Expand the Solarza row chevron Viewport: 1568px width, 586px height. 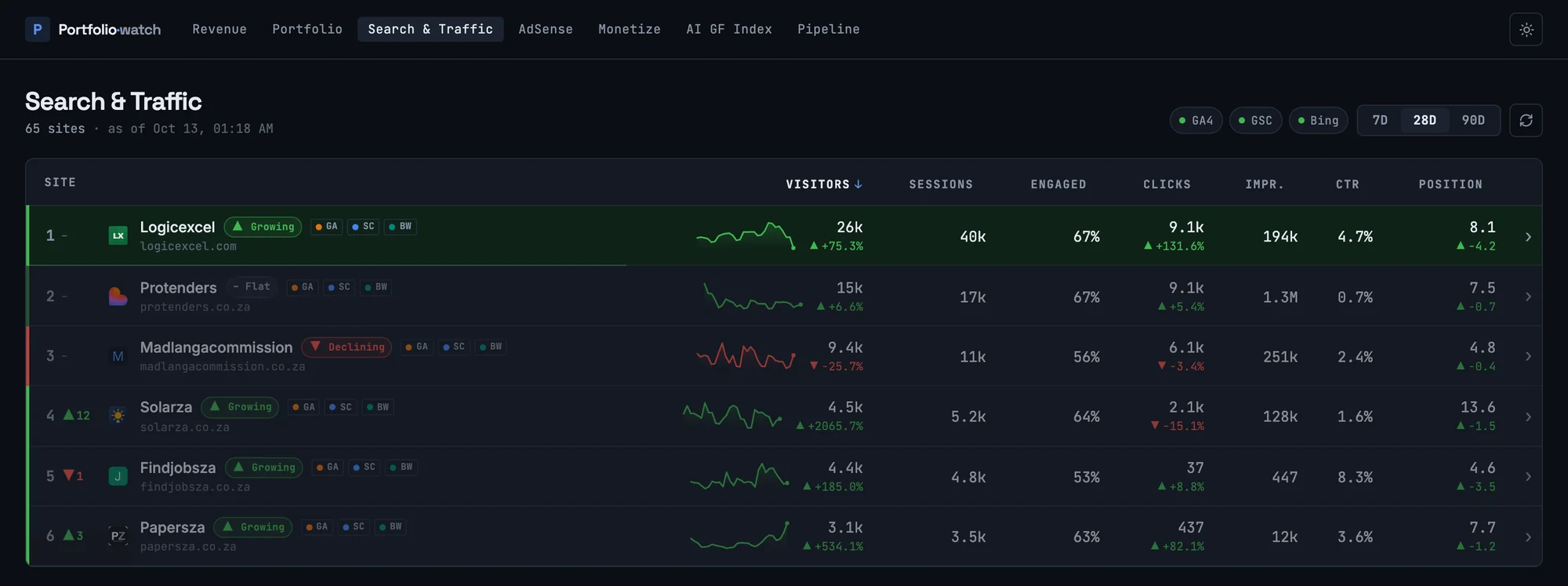pyautogui.click(x=1527, y=417)
